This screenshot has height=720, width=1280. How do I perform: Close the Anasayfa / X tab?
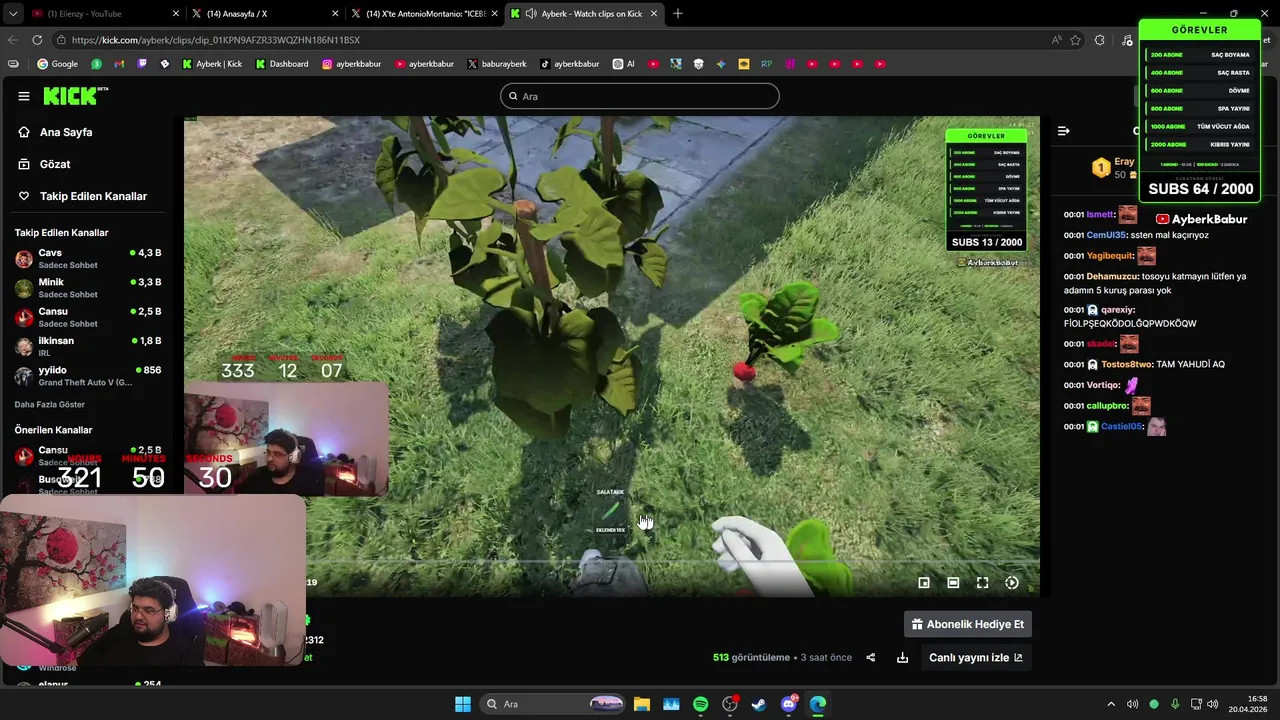(336, 13)
